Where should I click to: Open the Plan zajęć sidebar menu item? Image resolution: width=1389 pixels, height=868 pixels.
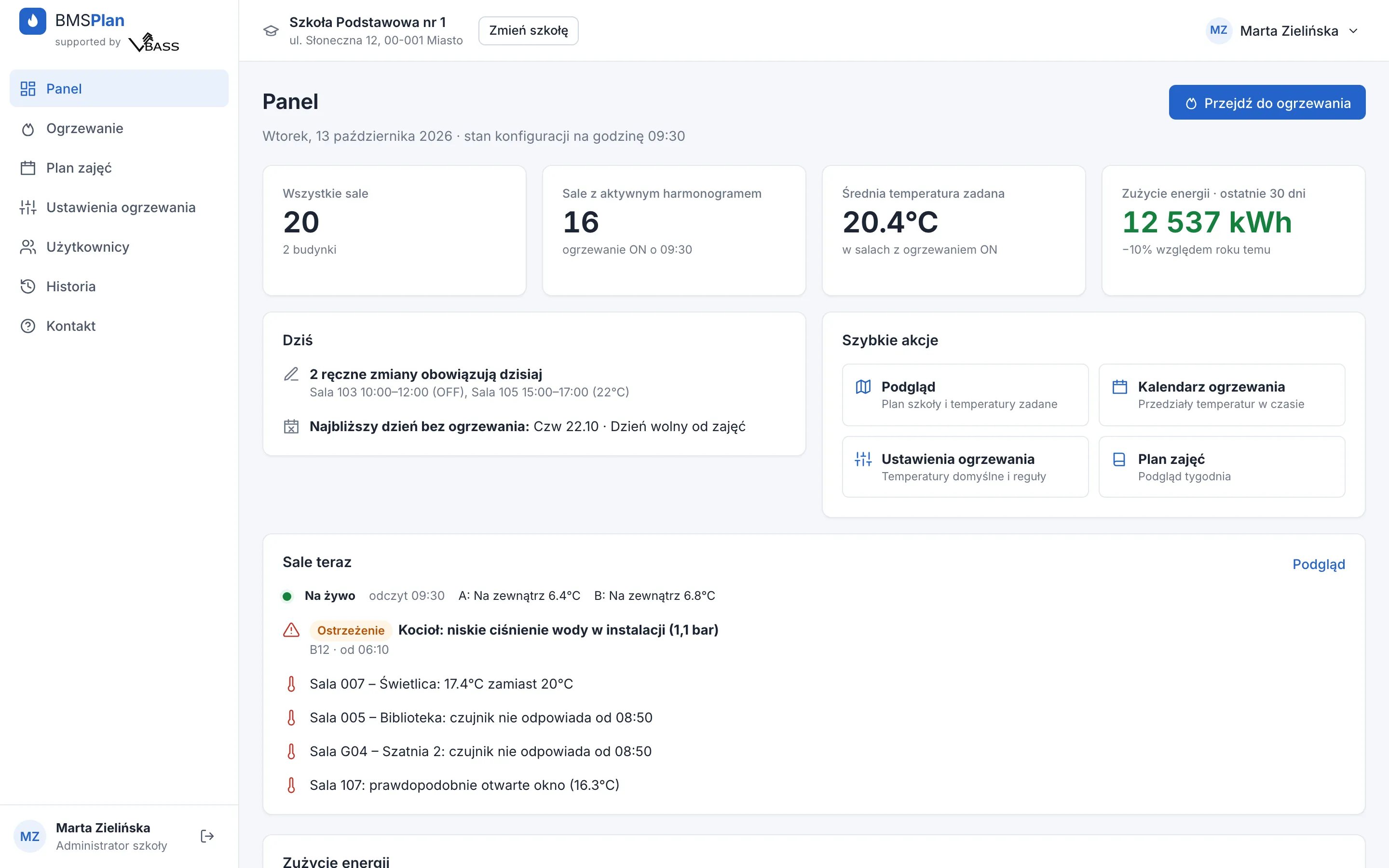tap(120, 168)
